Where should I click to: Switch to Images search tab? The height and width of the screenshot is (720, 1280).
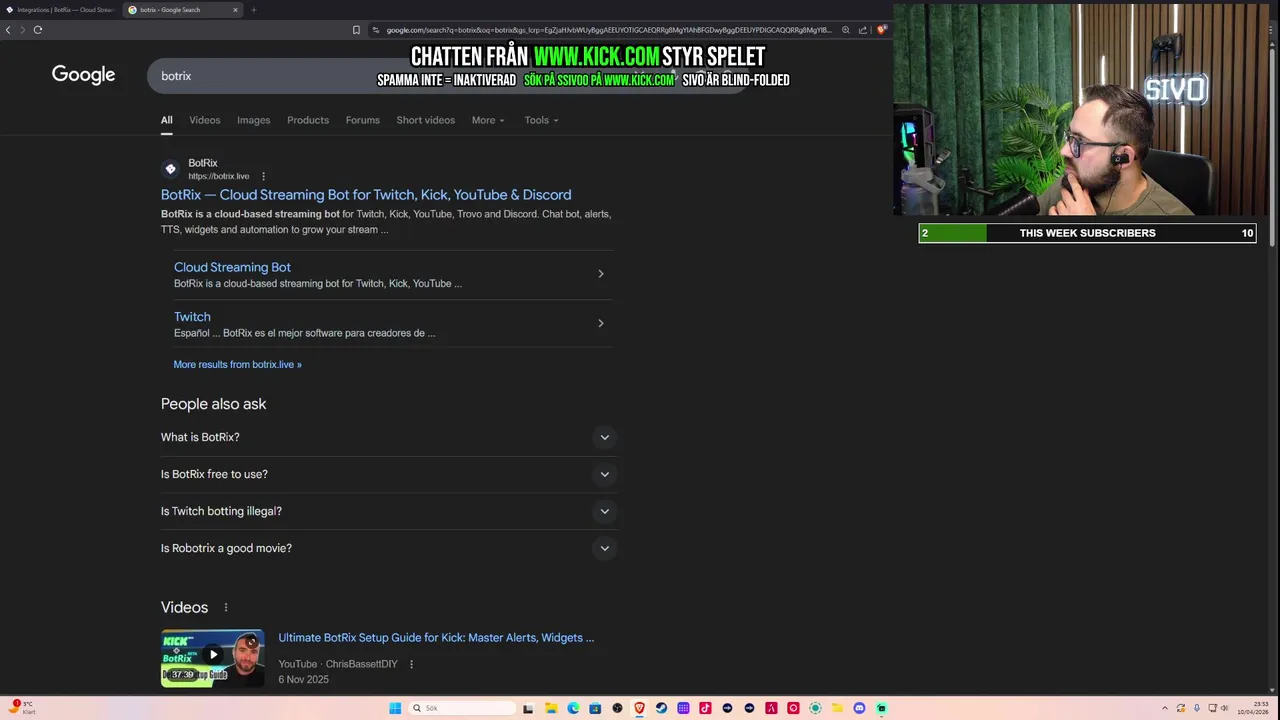[x=254, y=120]
